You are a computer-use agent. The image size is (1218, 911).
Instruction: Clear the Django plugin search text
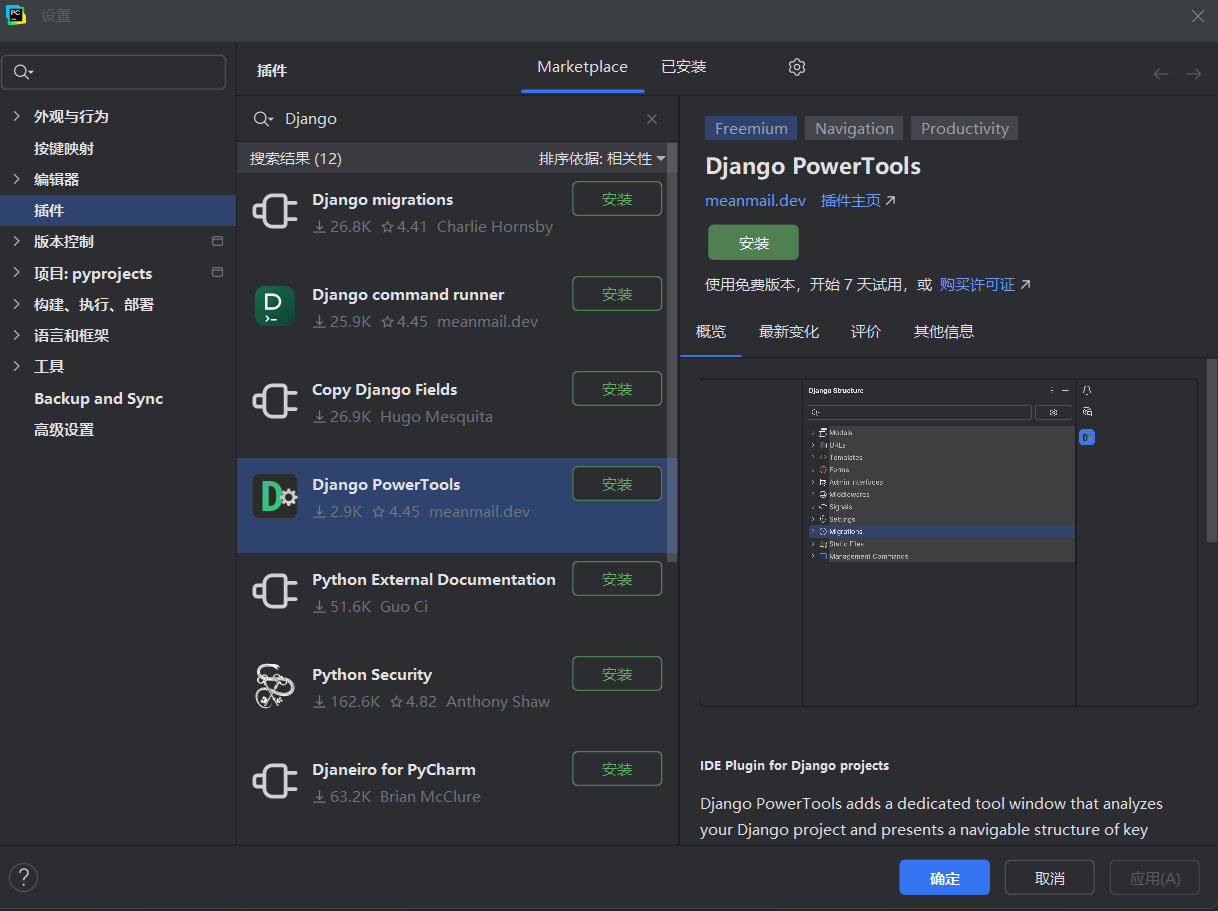point(652,119)
